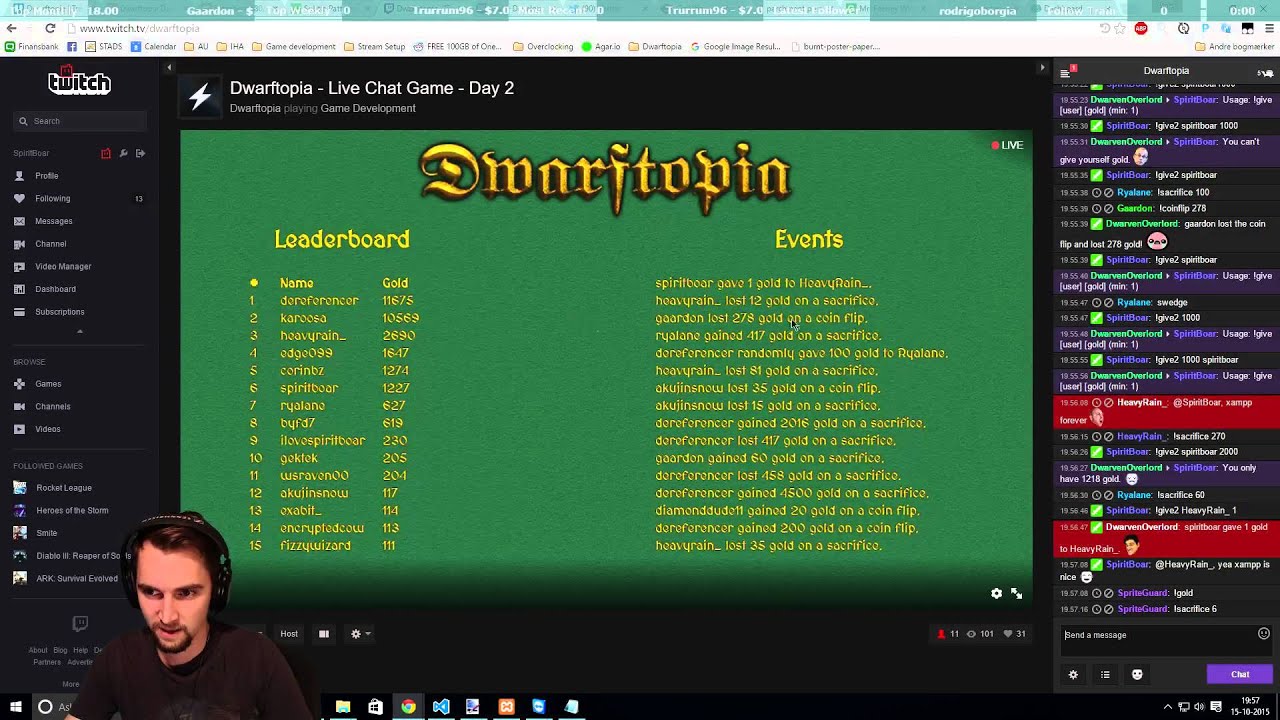This screenshot has width=1280, height=720.
Task: Open the Dwarftopia bookmarks folder
Action: coord(655,47)
